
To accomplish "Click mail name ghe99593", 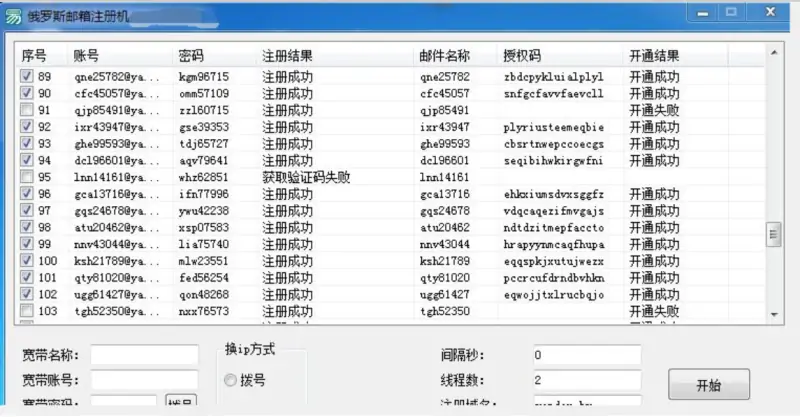I will [x=445, y=144].
